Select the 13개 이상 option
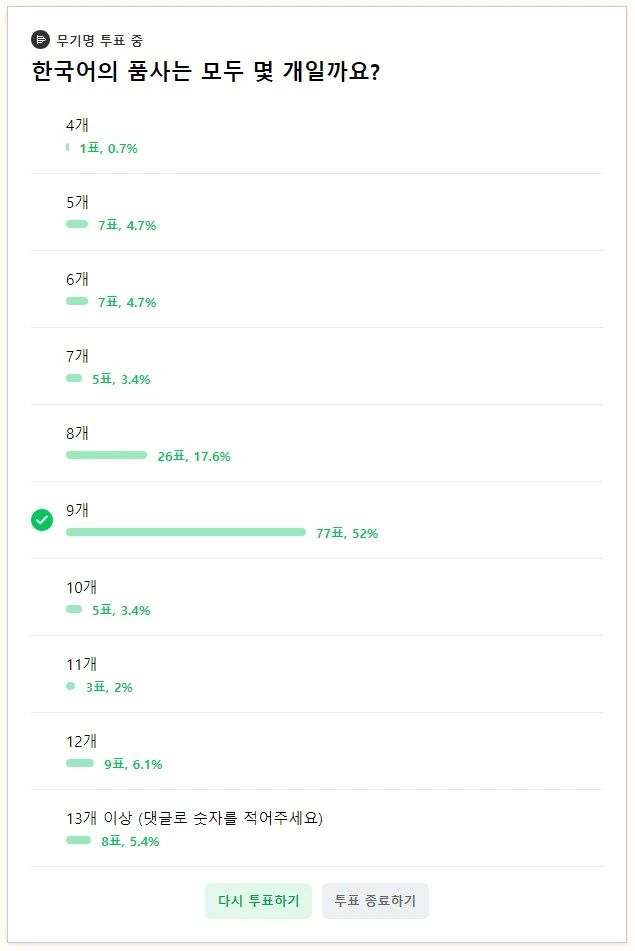The image size is (635, 951). [317, 829]
